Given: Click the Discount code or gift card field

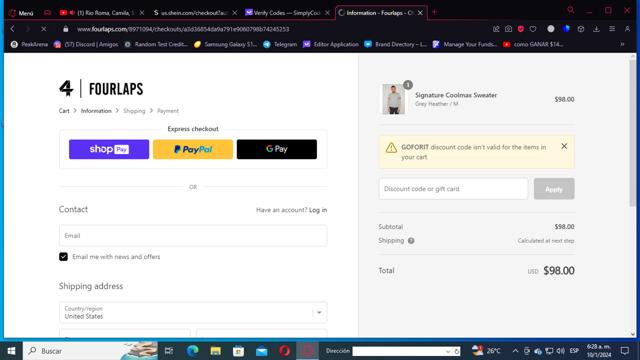Looking at the screenshot, I should click(x=453, y=189).
